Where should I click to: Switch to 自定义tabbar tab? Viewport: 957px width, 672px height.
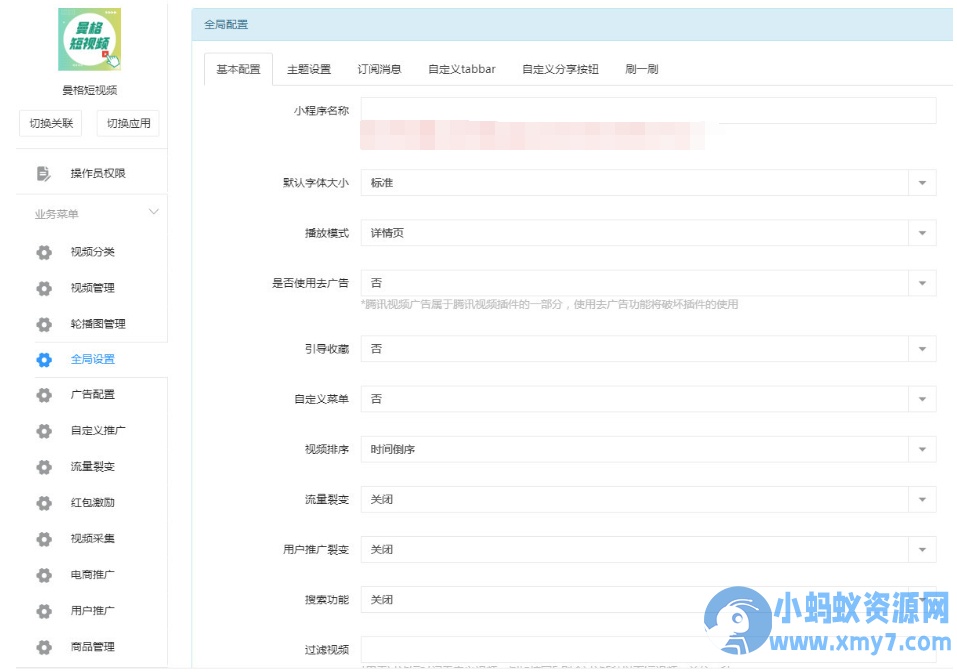[461, 69]
